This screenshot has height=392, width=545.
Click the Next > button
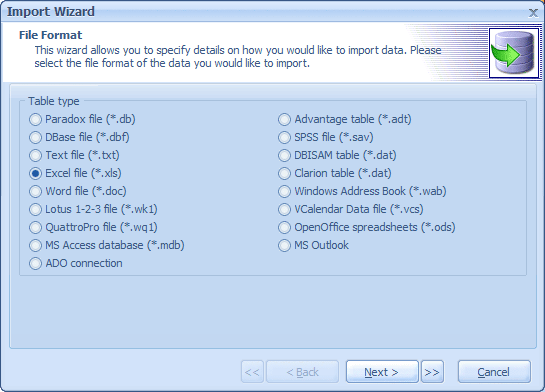pyautogui.click(x=382, y=372)
